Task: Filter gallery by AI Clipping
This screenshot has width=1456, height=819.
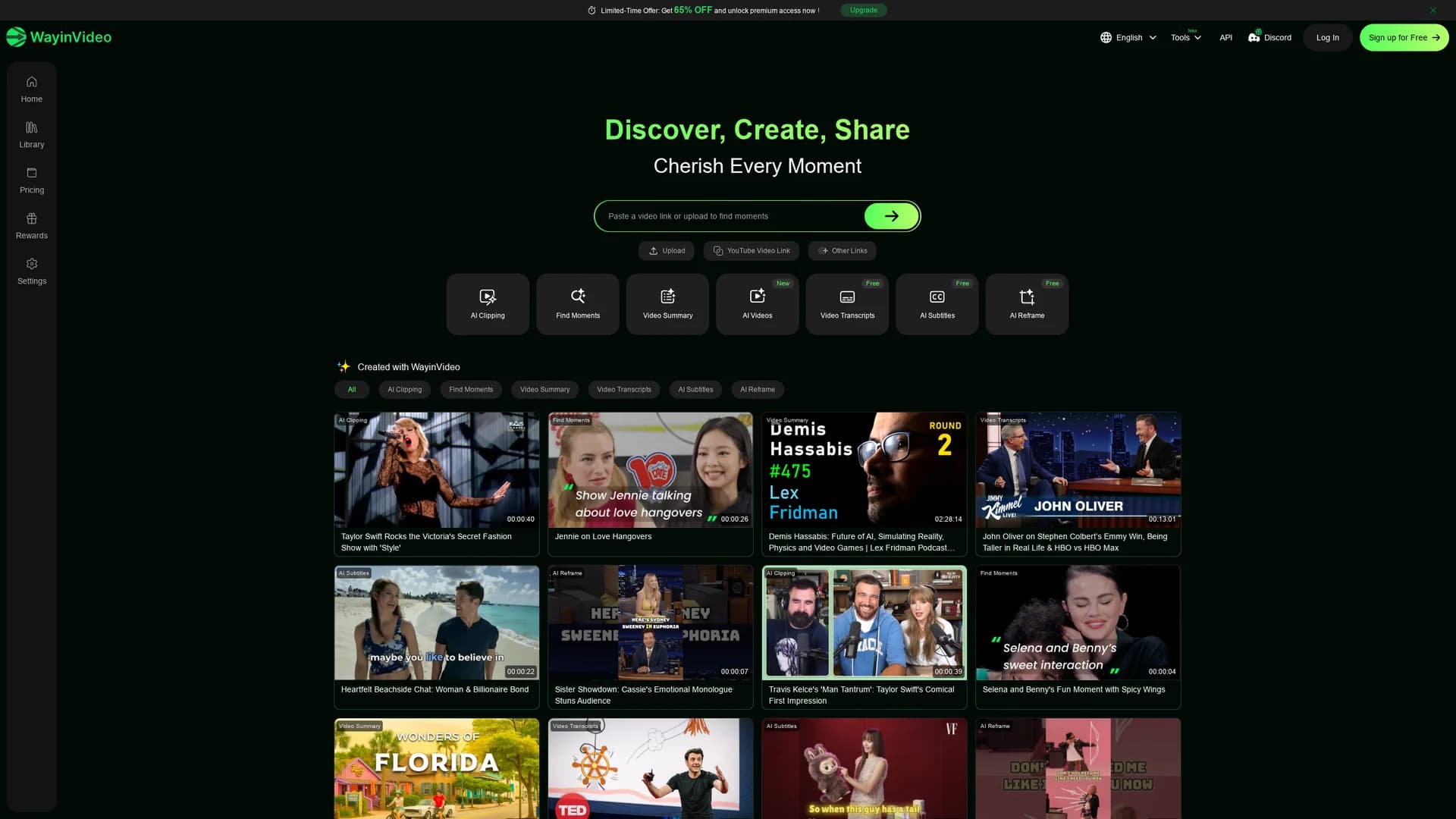Action: click(x=404, y=389)
